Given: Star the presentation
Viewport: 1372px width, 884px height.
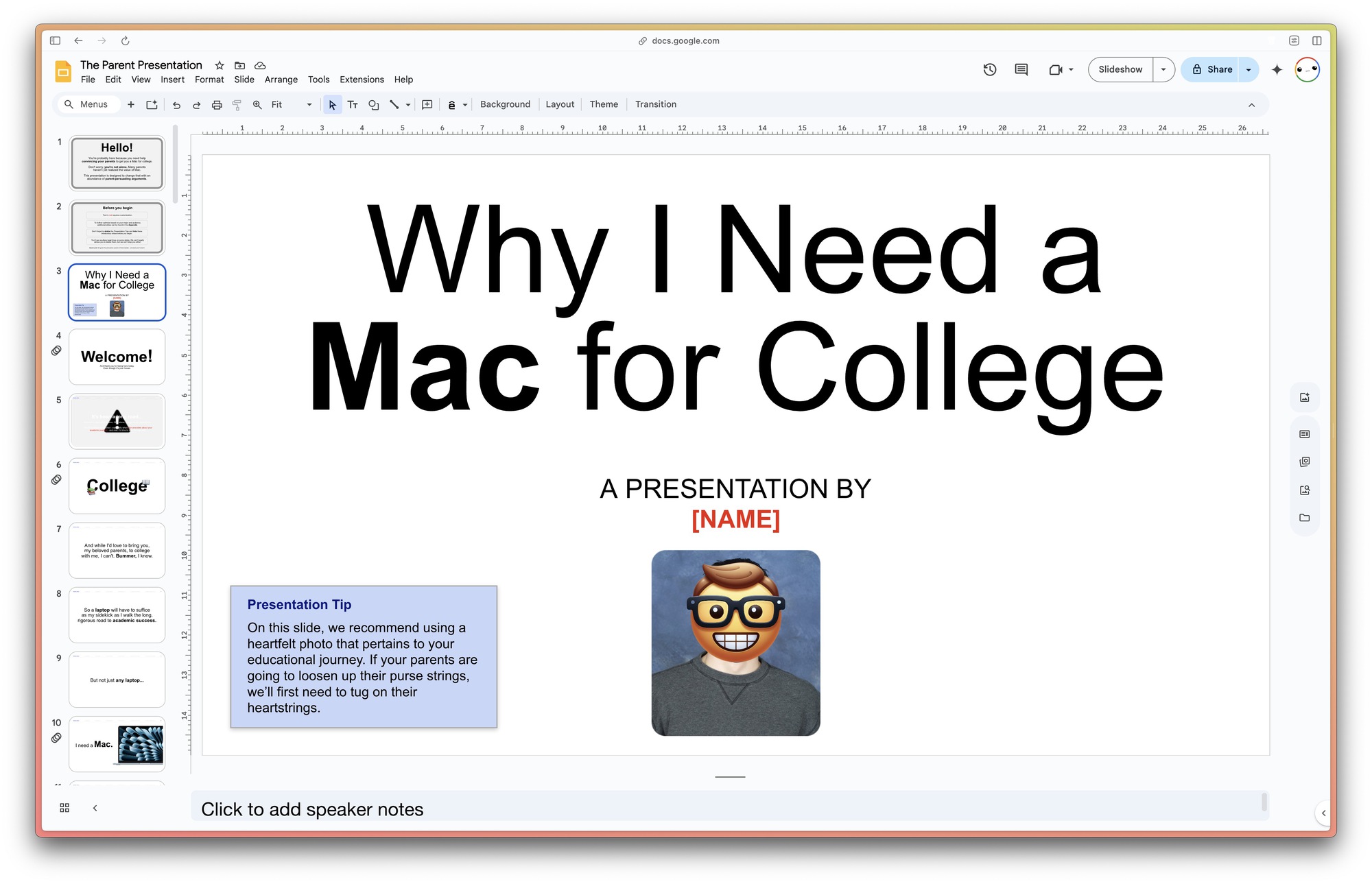Looking at the screenshot, I should (220, 65).
